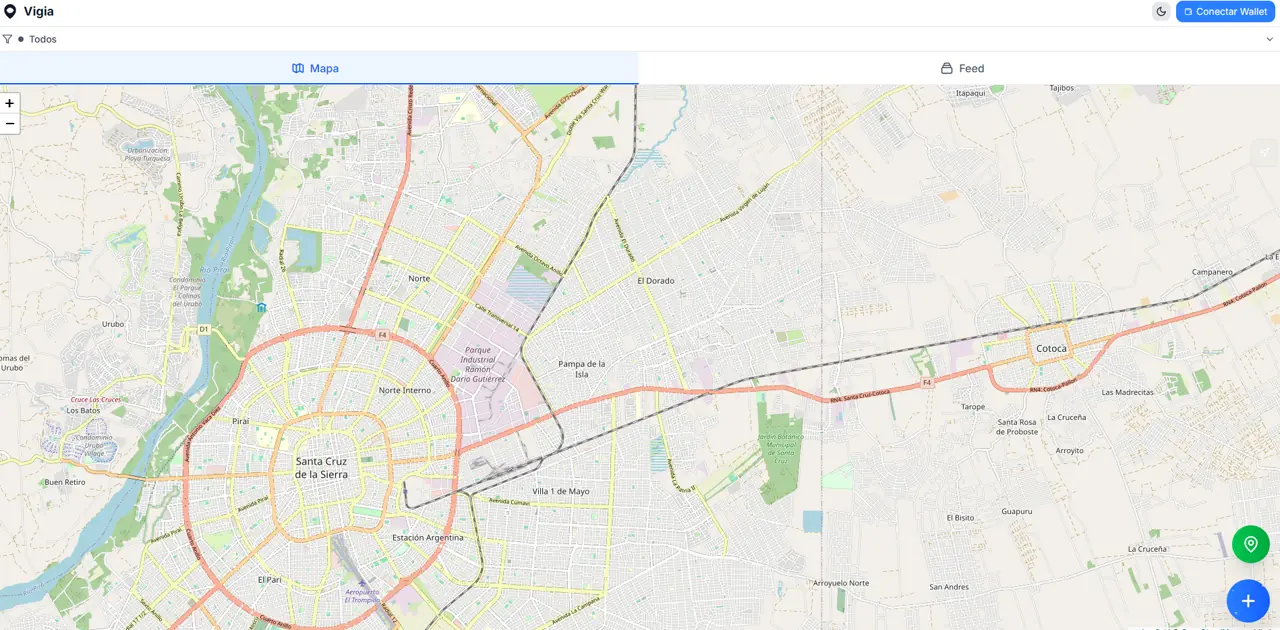
Task: Switch to the Feed tab
Action: [961, 68]
